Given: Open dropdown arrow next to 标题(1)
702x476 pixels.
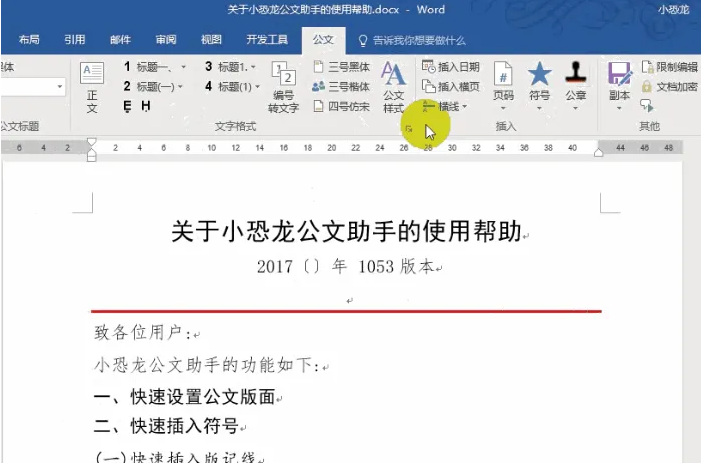Looking at the screenshot, I should coord(257,86).
